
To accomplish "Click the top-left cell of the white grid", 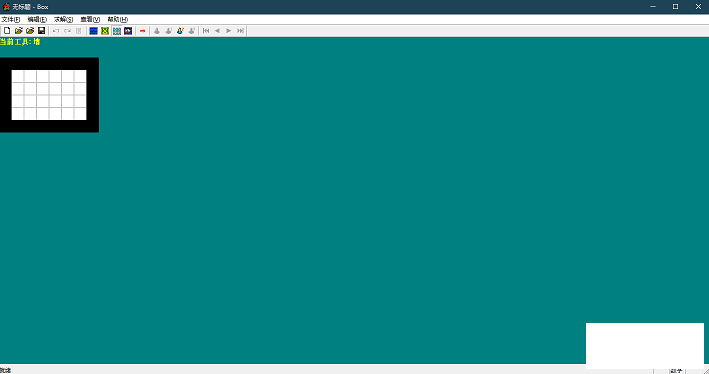I will coord(18,76).
